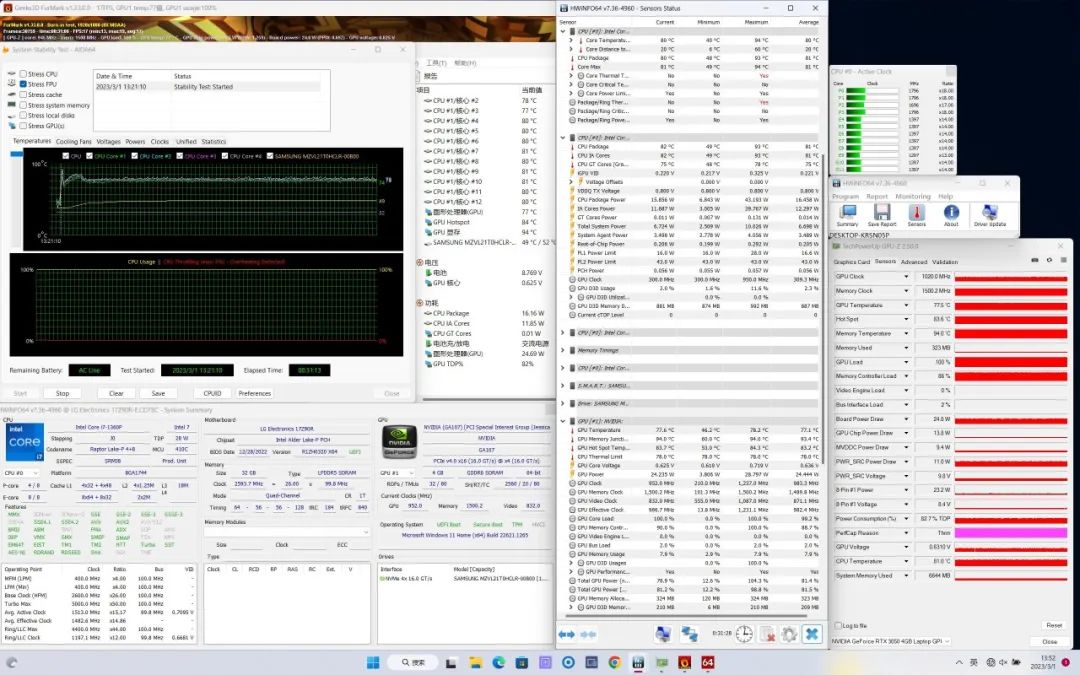Toggle the Log to file checkbox

(x=836, y=625)
